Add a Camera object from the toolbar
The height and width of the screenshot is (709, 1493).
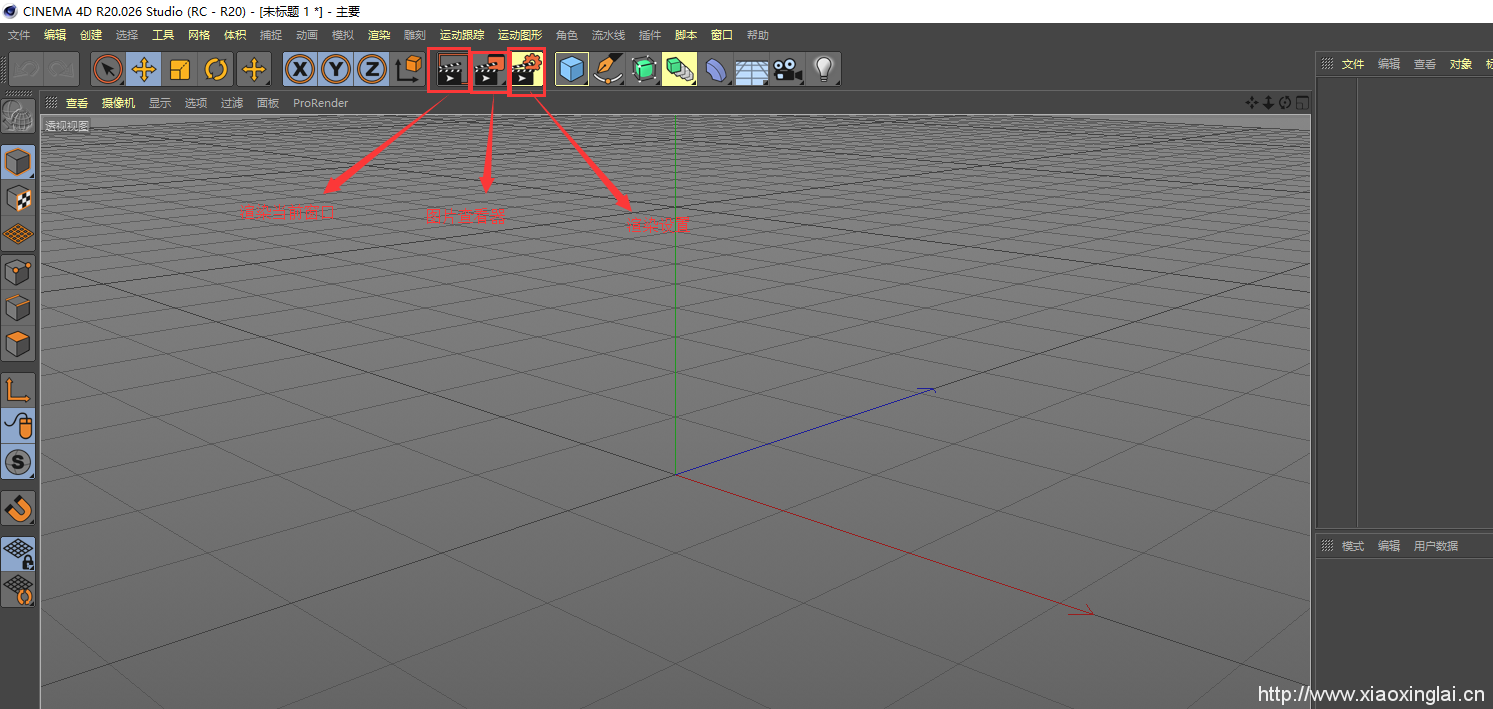click(x=787, y=70)
